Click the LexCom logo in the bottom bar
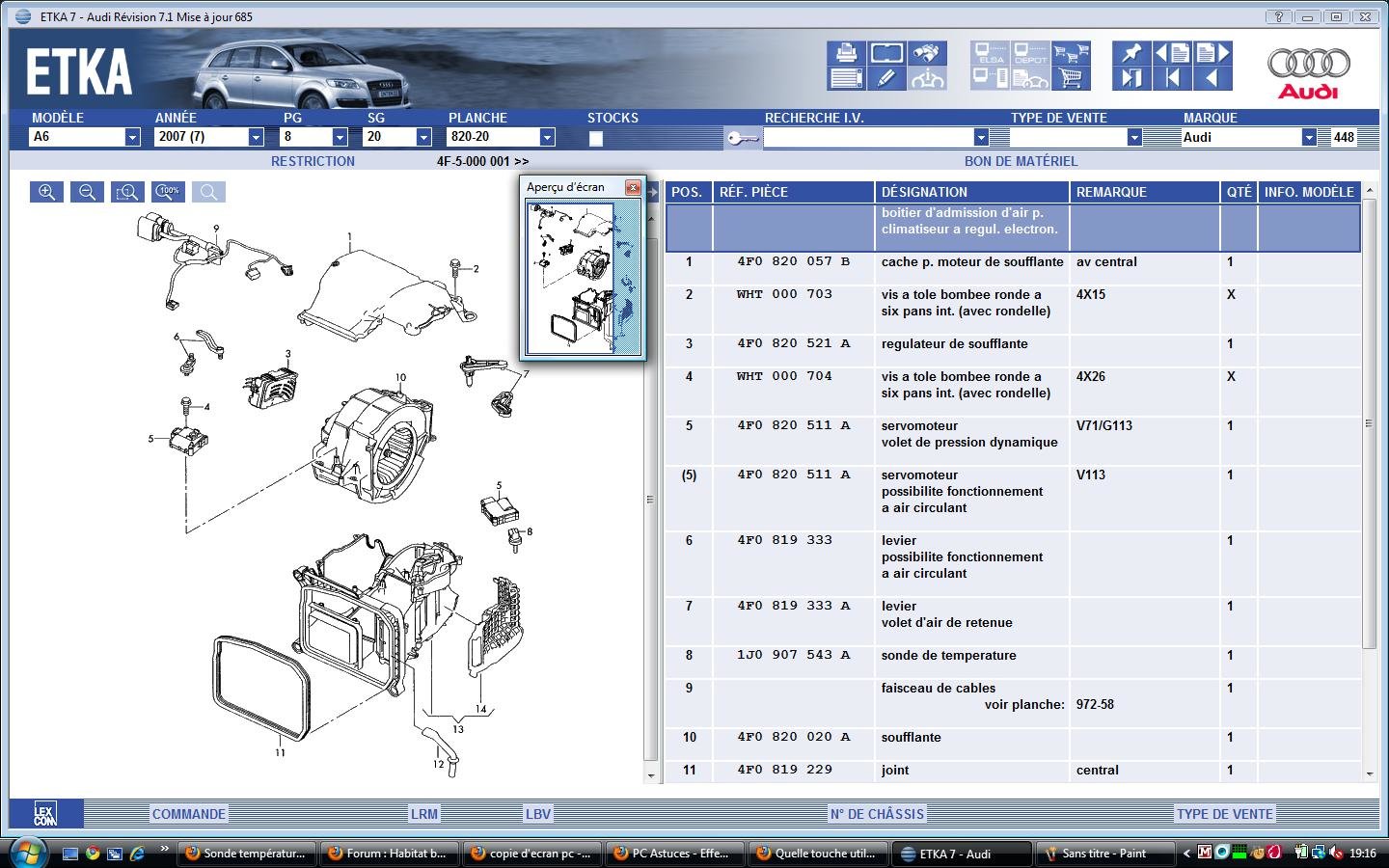The image size is (1389, 868). pyautogui.click(x=45, y=813)
